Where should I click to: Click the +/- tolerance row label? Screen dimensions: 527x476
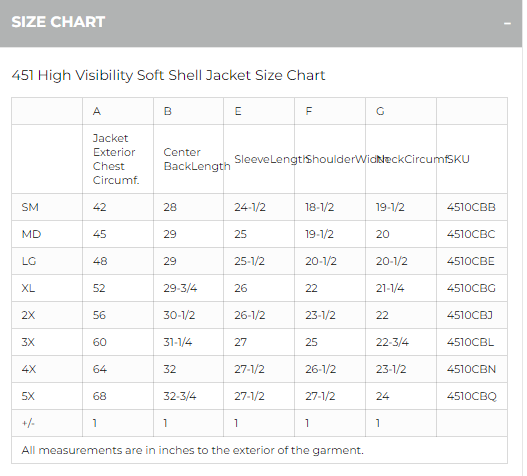(28, 423)
